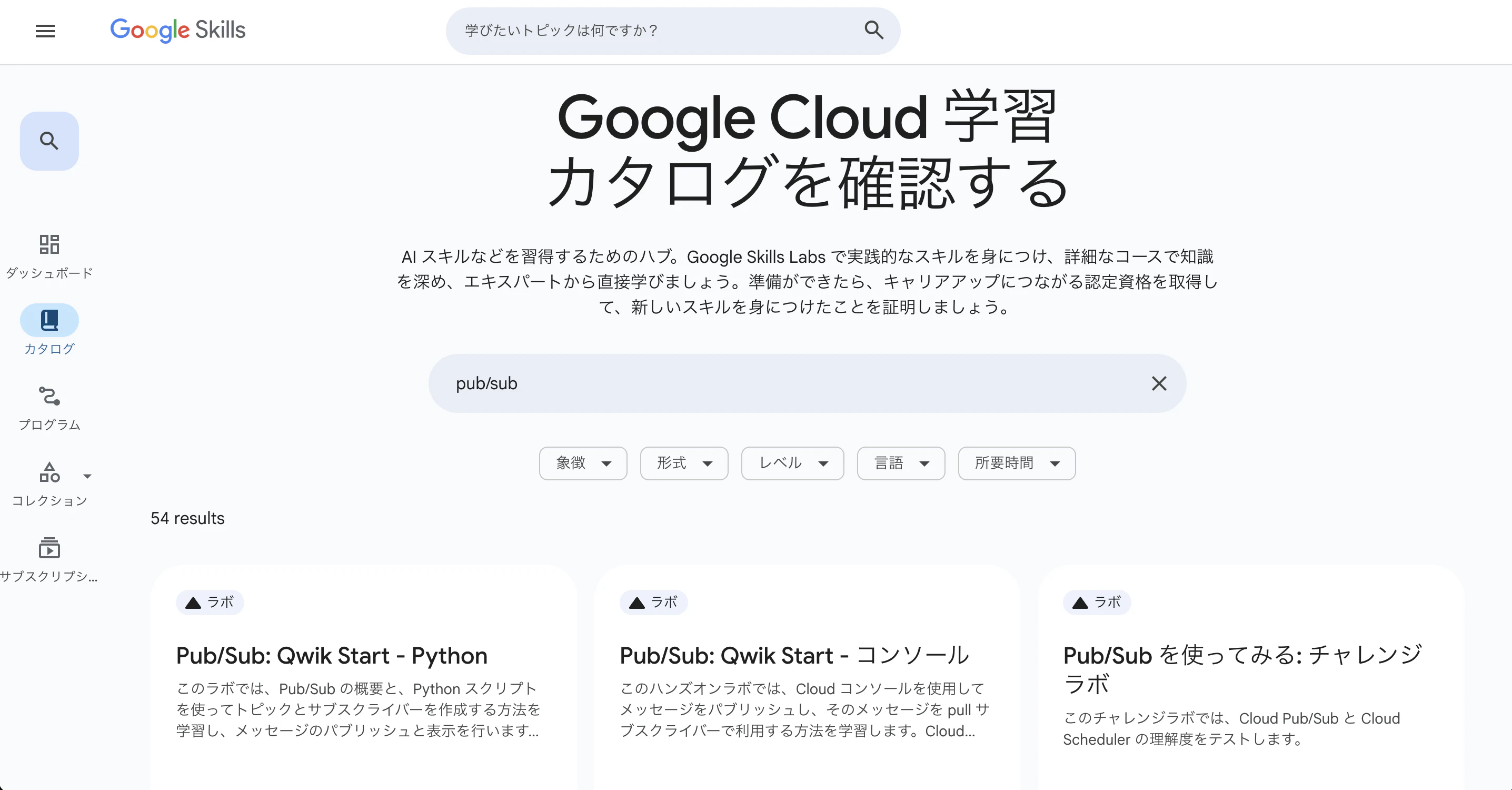The image size is (1512, 790).
Task: Click the サブスクリプシ... sidebar label
Action: [49, 576]
